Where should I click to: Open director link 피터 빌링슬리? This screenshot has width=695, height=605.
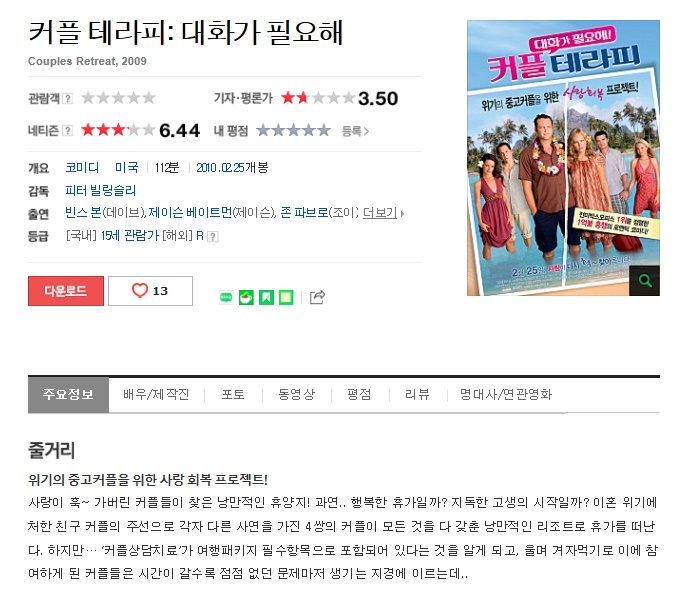(x=101, y=191)
